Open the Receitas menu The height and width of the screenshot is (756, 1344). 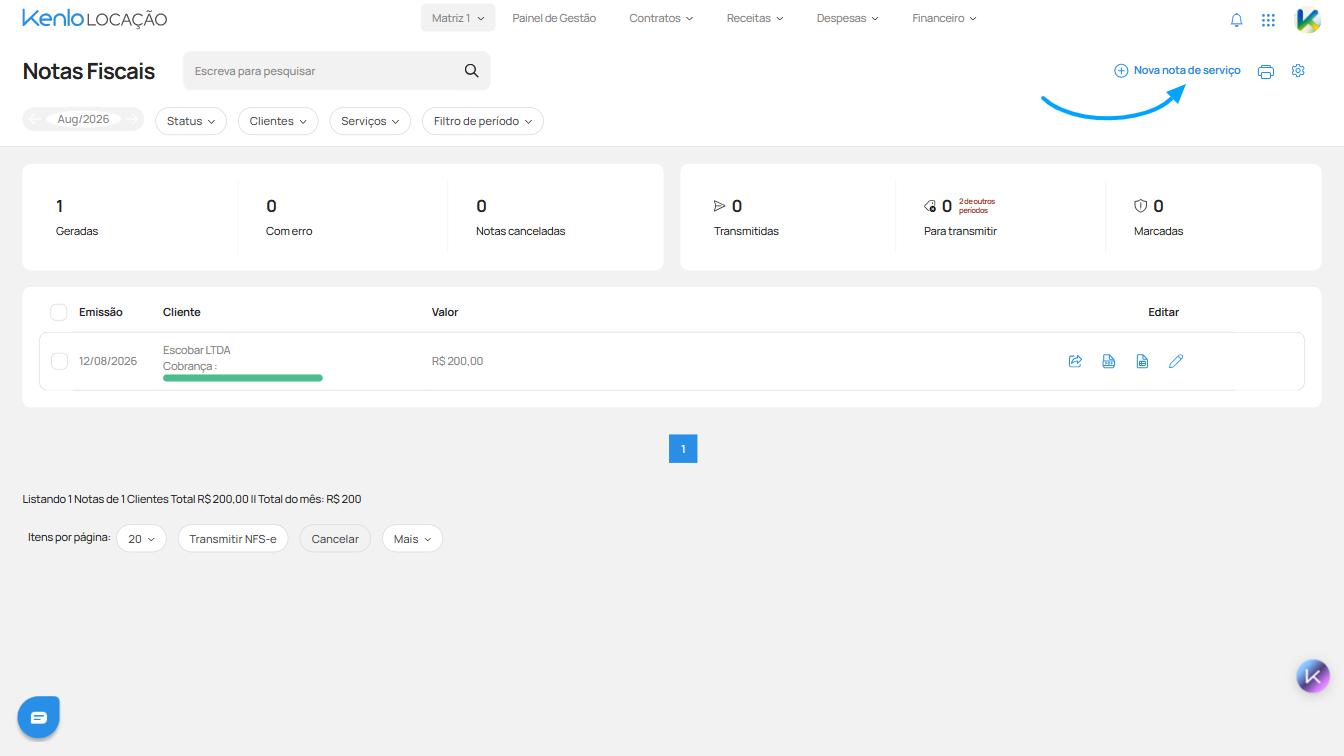click(755, 18)
